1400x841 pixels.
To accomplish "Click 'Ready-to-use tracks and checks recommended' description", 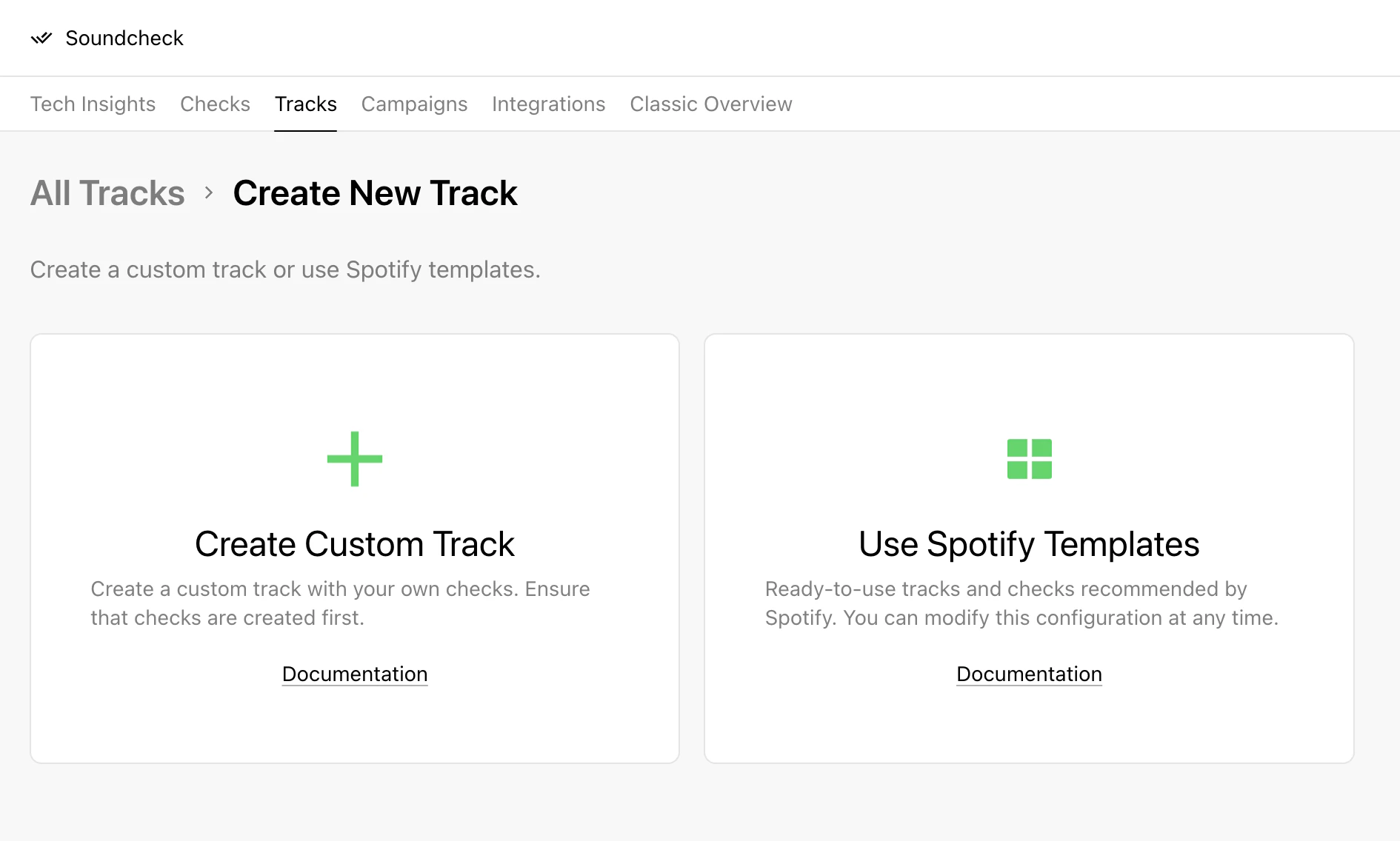I will pyautogui.click(x=1021, y=603).
